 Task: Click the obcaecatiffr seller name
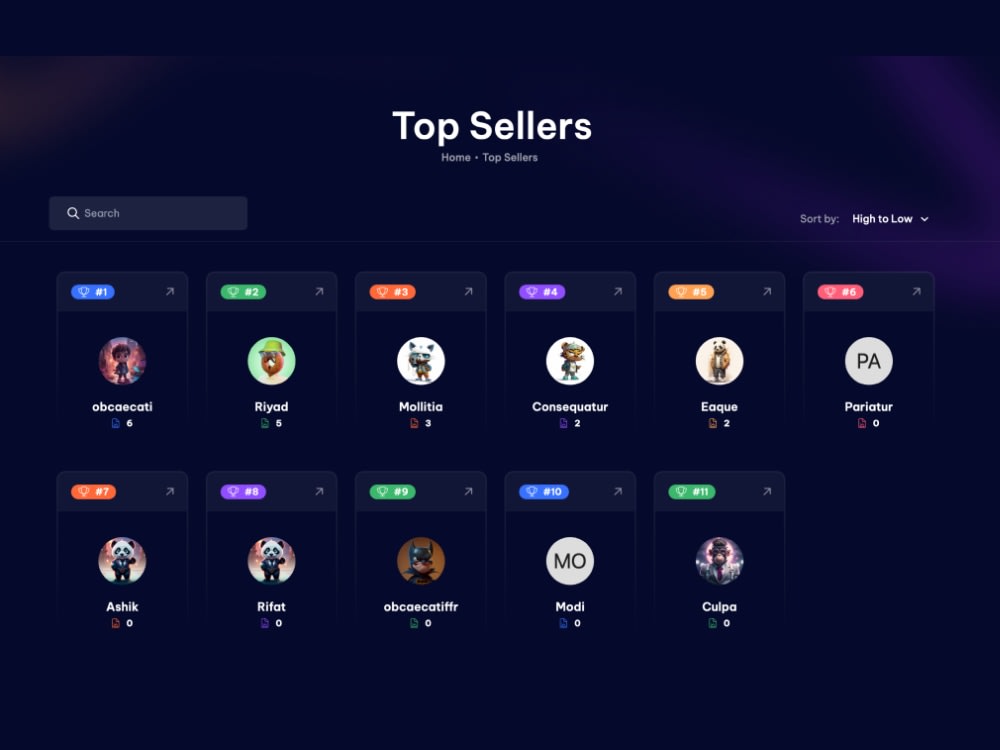tap(421, 607)
